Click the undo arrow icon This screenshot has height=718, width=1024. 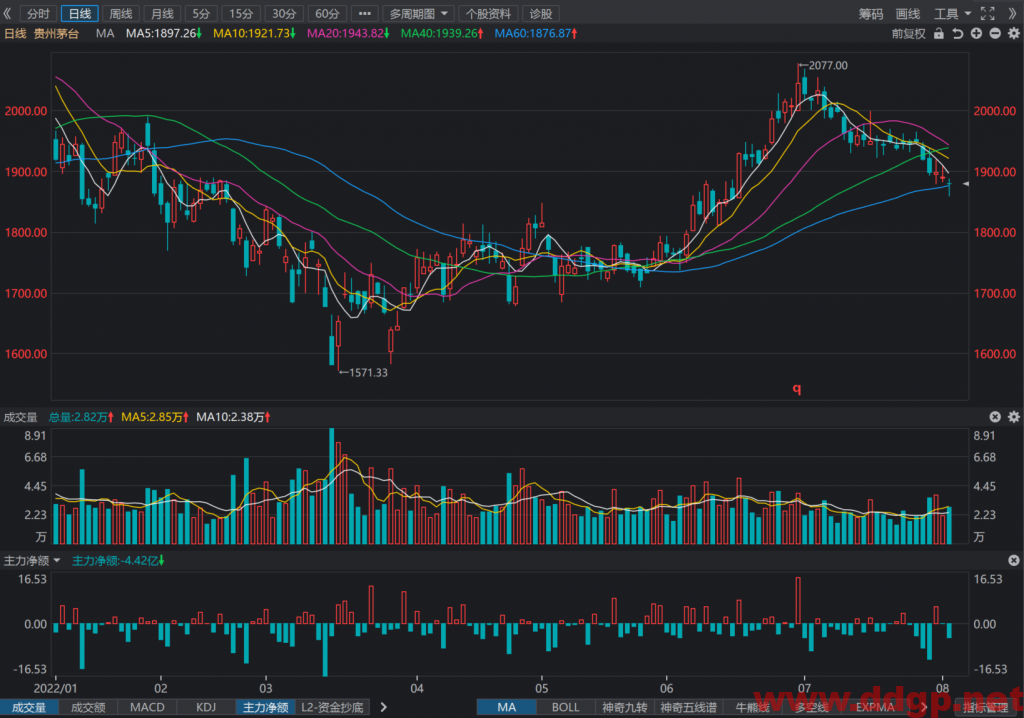point(957,33)
